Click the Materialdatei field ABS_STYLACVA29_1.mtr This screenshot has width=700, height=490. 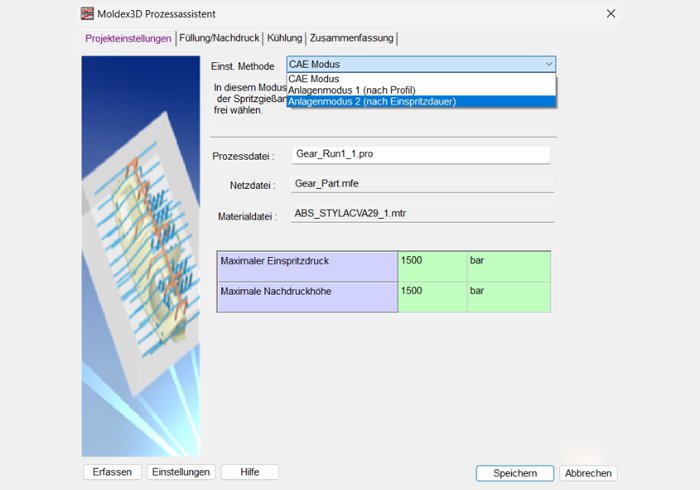point(420,213)
